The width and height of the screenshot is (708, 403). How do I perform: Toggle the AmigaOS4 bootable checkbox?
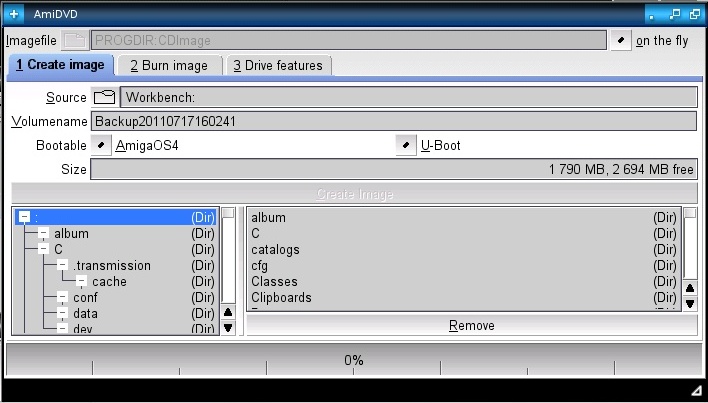(x=101, y=145)
